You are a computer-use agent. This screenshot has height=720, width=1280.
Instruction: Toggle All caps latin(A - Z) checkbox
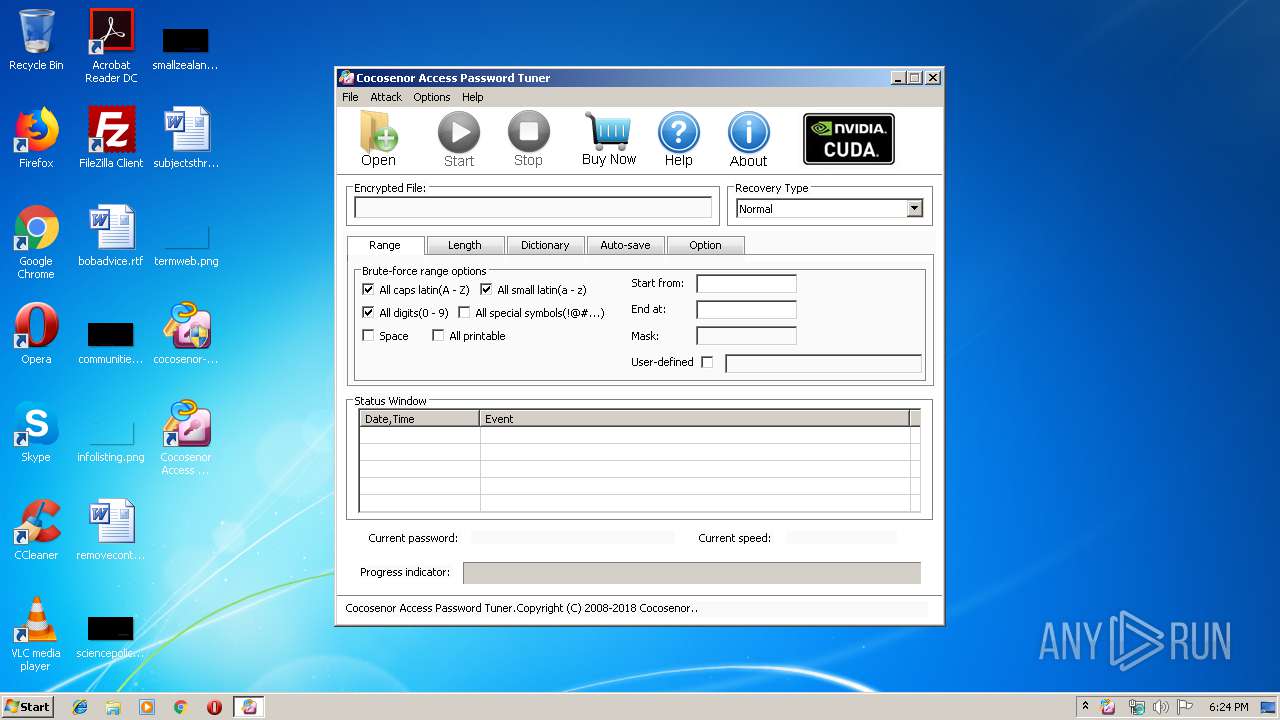click(368, 290)
